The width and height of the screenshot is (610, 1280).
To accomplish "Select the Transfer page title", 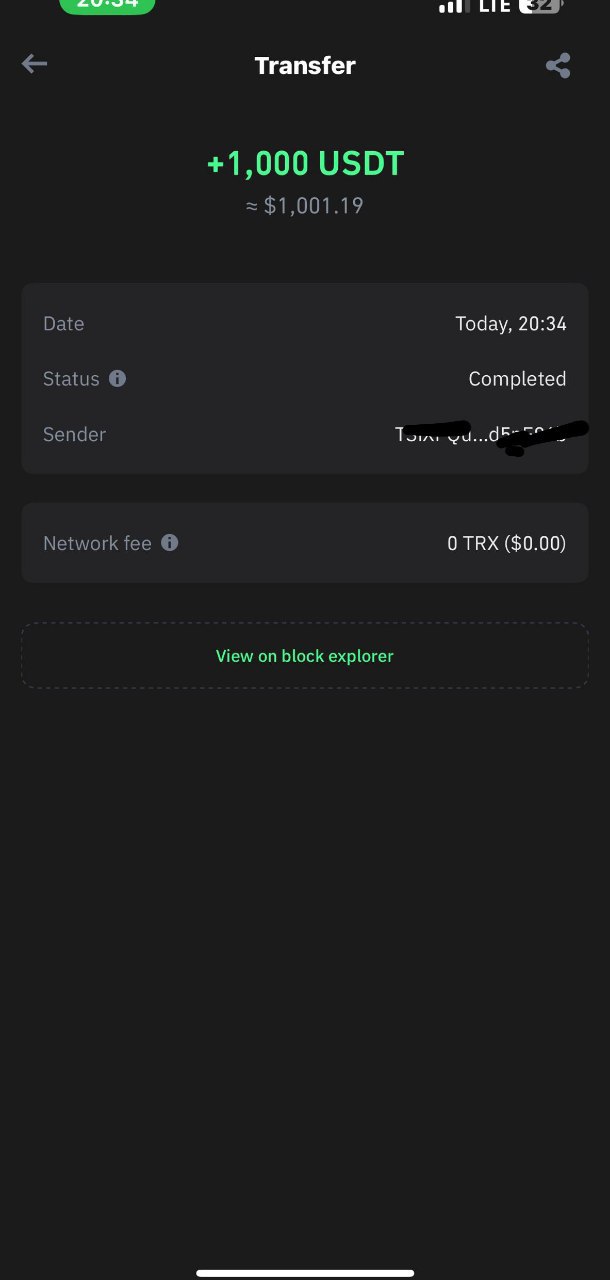I will tap(305, 66).
